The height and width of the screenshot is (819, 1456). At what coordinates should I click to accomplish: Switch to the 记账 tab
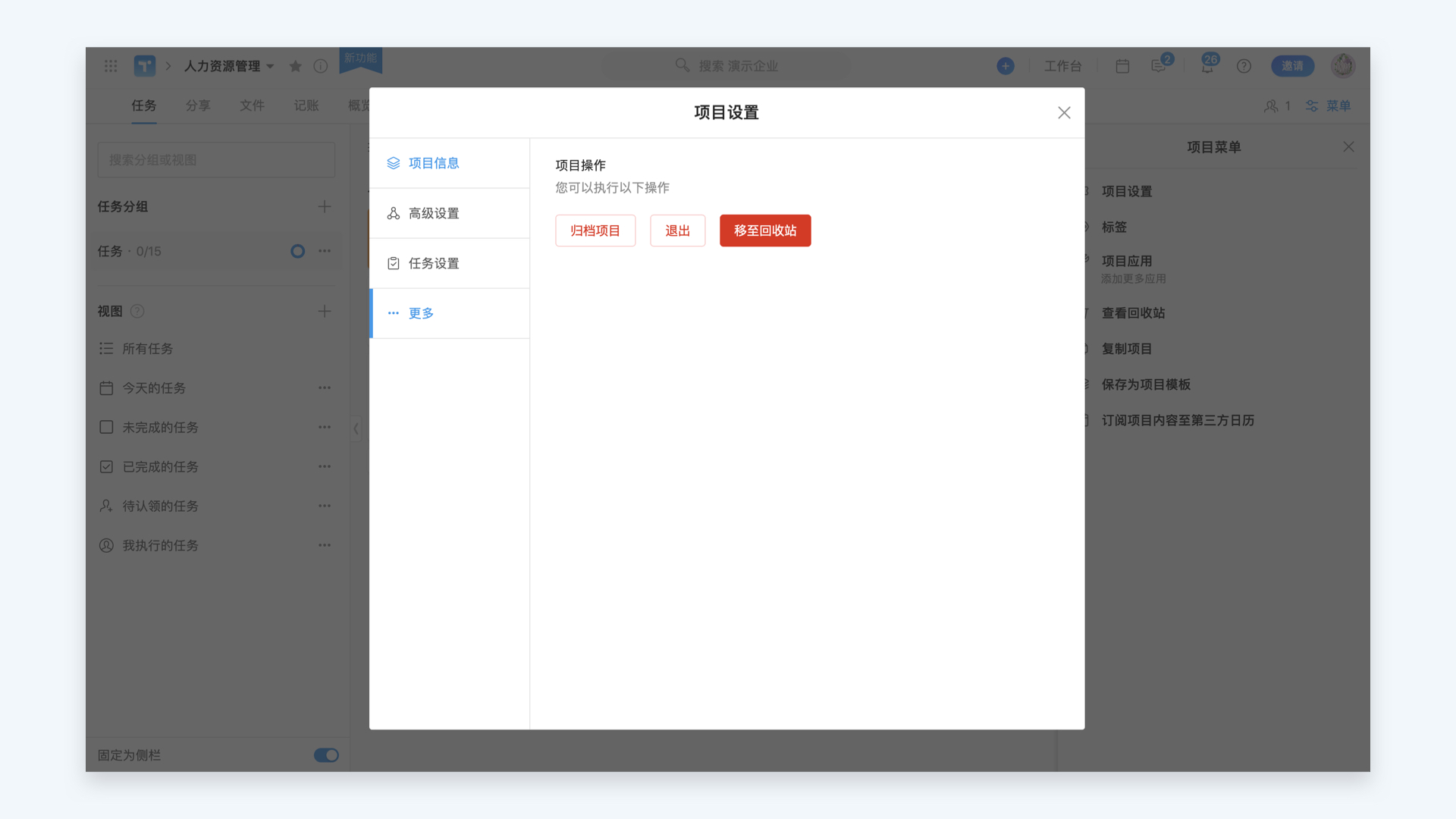pyautogui.click(x=306, y=106)
